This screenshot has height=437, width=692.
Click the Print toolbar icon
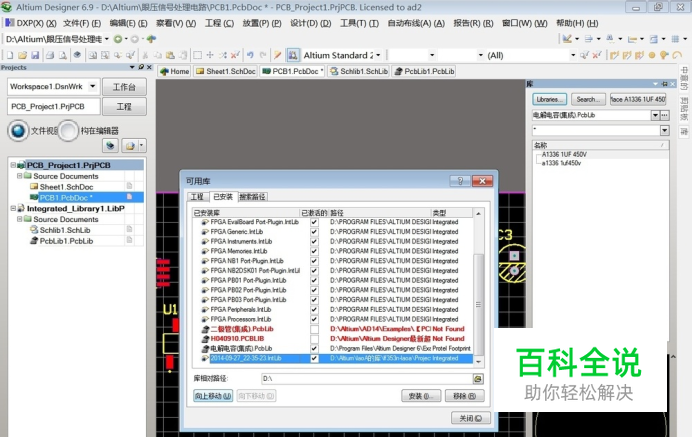50,55
